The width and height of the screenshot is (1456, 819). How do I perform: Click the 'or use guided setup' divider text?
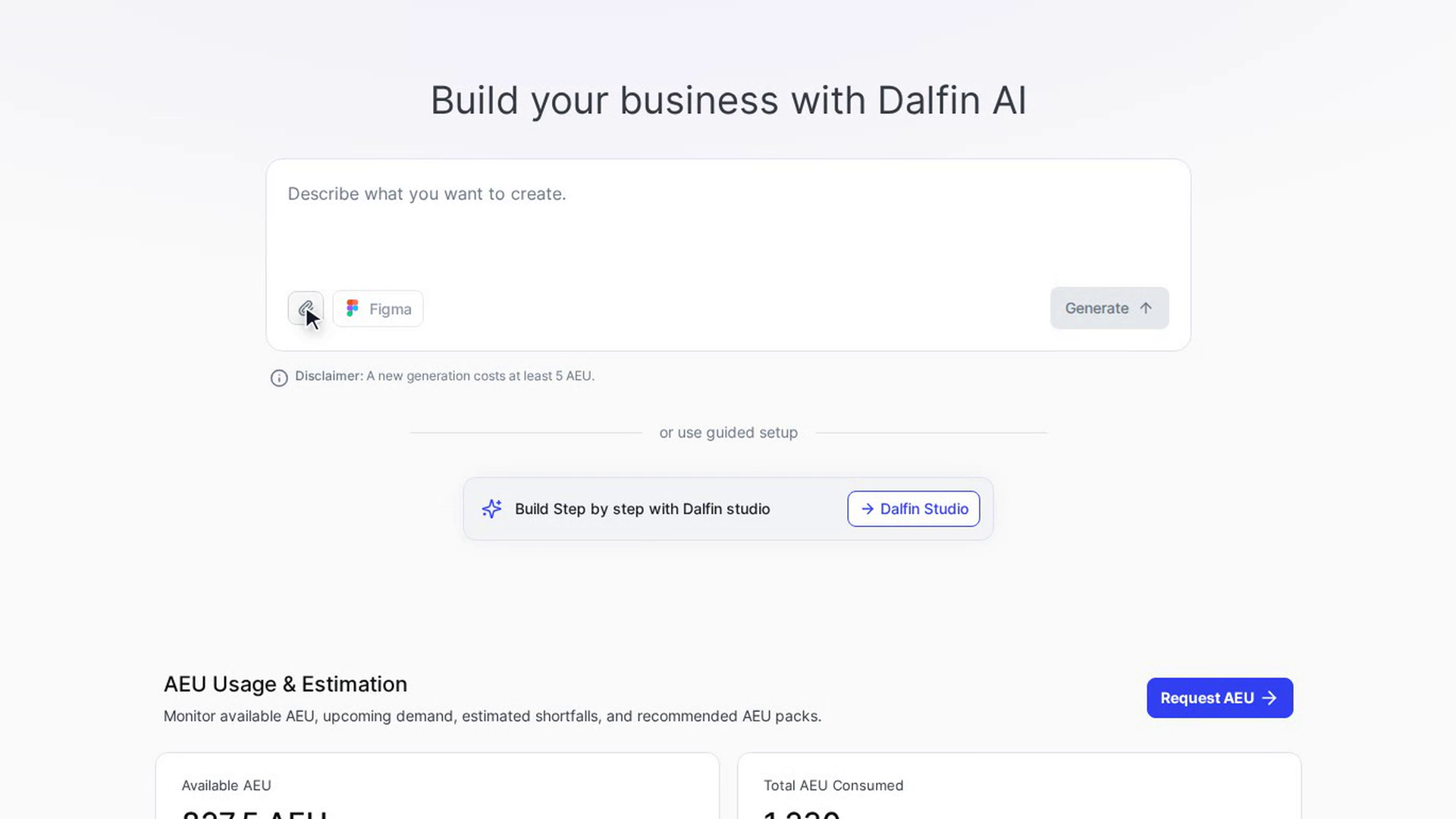[728, 432]
